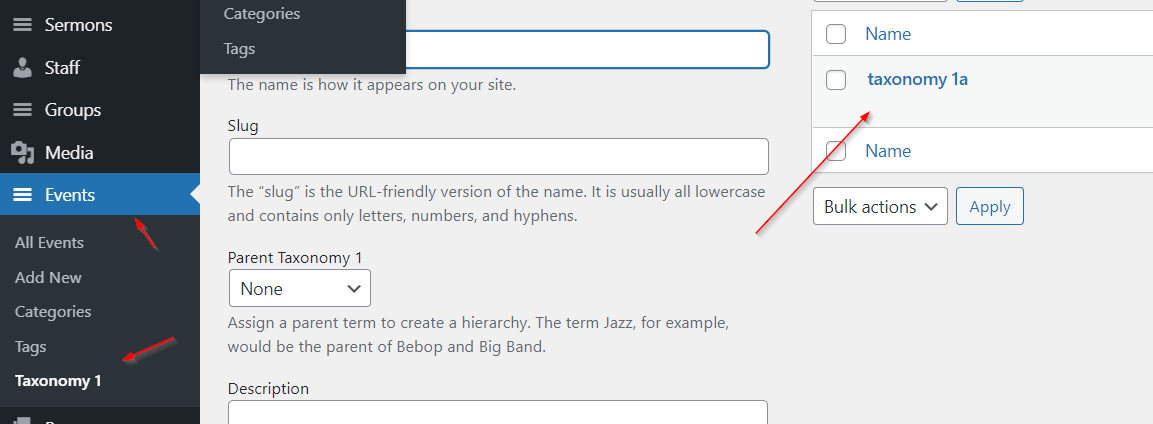The width and height of the screenshot is (1153, 424).
Task: Toggle the select-all checkbox in table footer
Action: [x=836, y=151]
